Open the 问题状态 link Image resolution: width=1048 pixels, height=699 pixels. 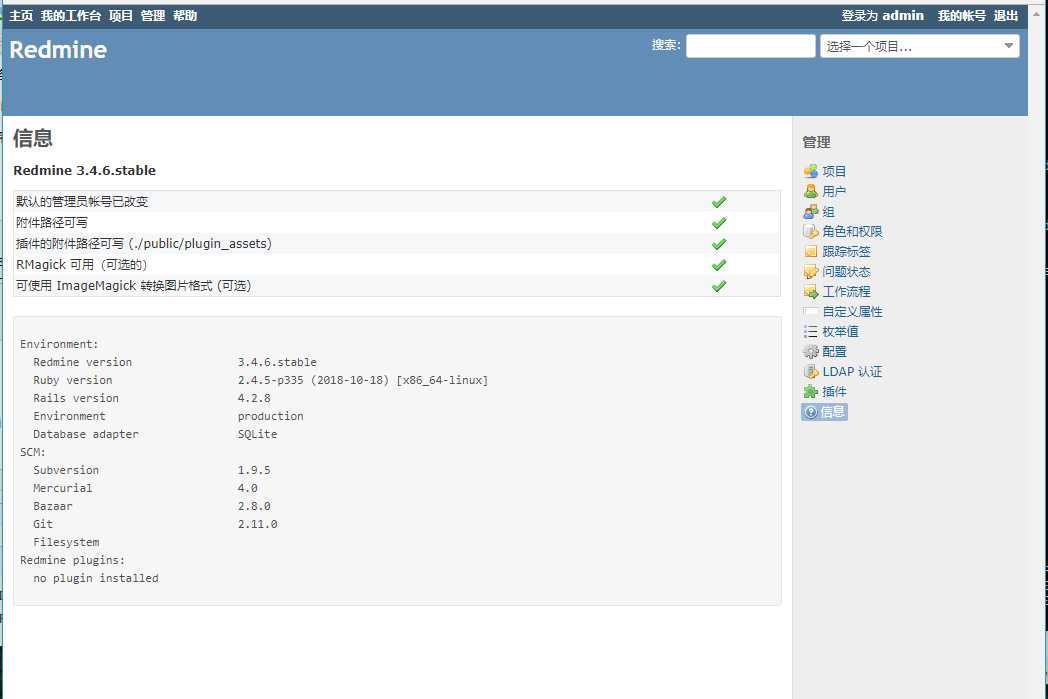[846, 271]
